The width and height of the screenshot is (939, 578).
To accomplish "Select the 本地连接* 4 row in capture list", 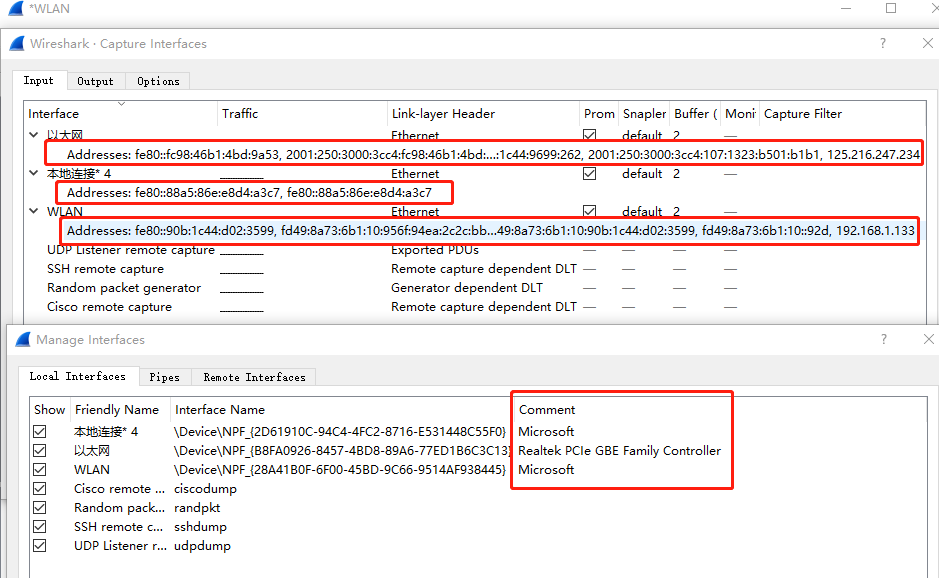I will tap(474, 174).
